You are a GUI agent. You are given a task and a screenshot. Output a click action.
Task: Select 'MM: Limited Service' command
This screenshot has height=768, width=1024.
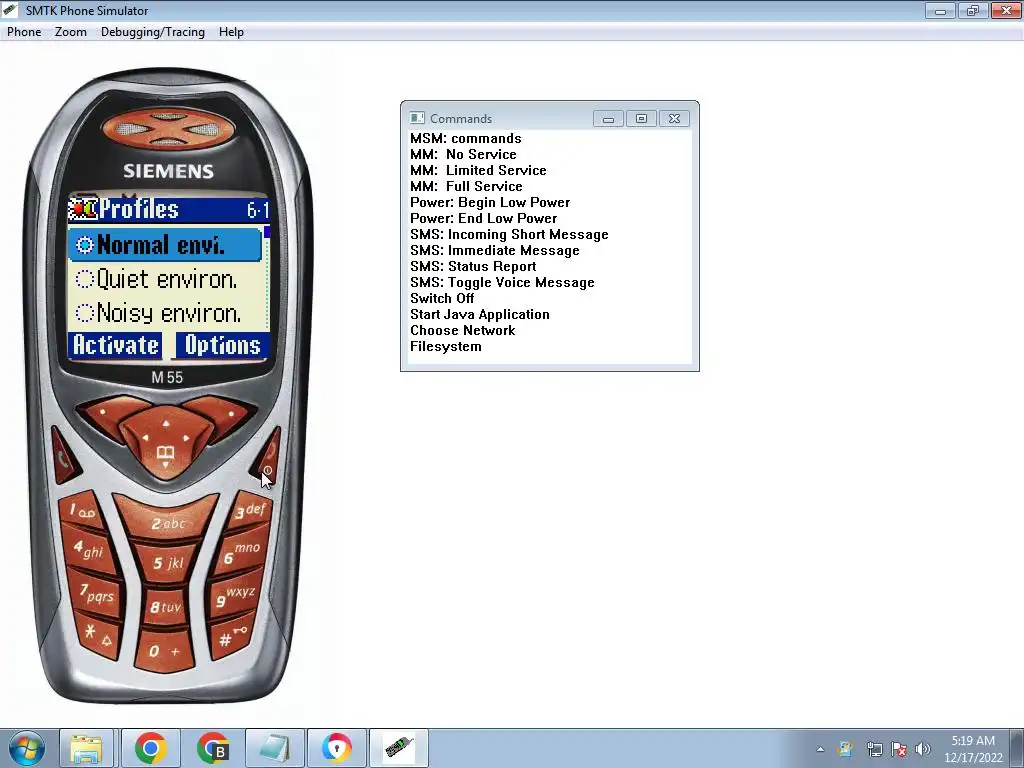tap(478, 170)
